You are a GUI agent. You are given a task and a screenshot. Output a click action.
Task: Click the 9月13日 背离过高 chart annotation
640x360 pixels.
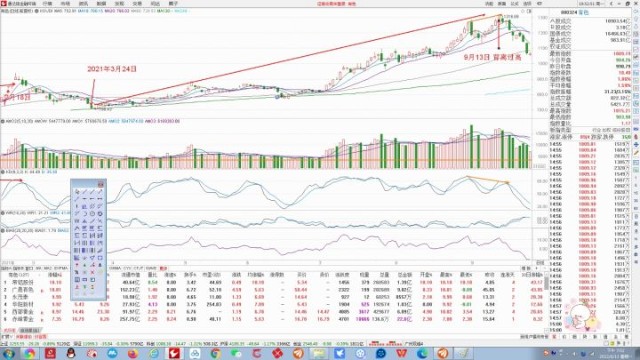coord(493,58)
